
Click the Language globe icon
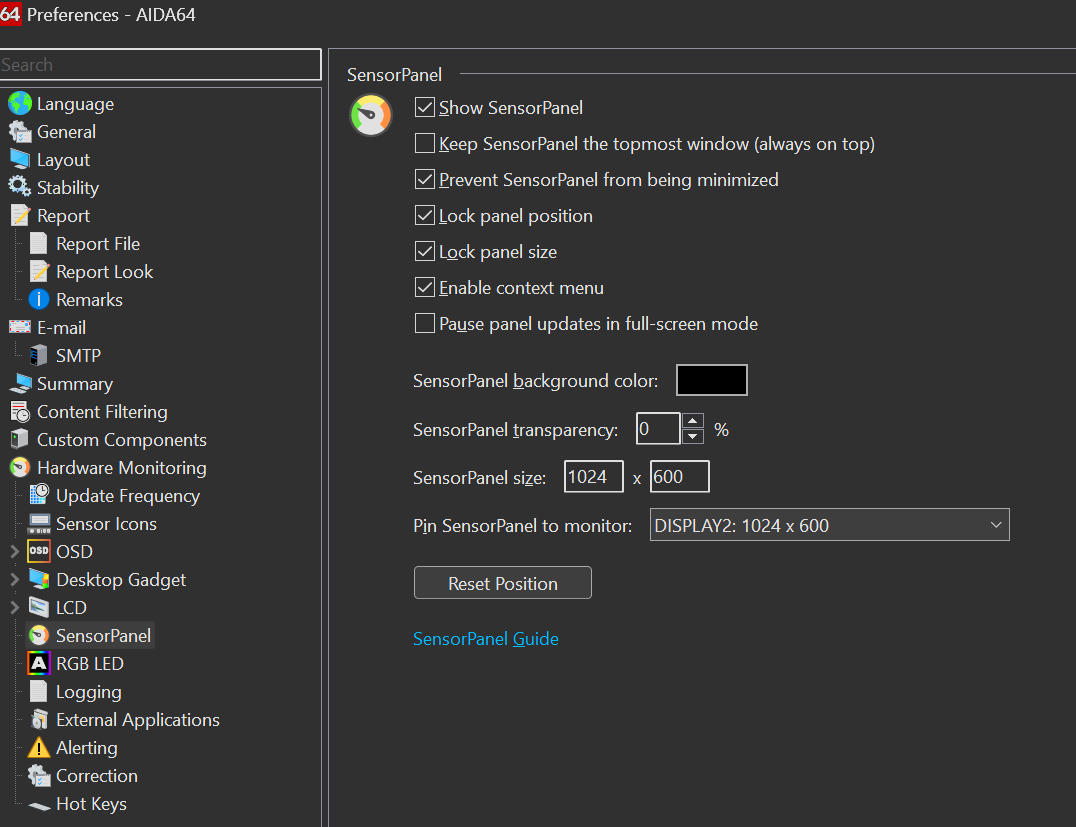coord(19,104)
